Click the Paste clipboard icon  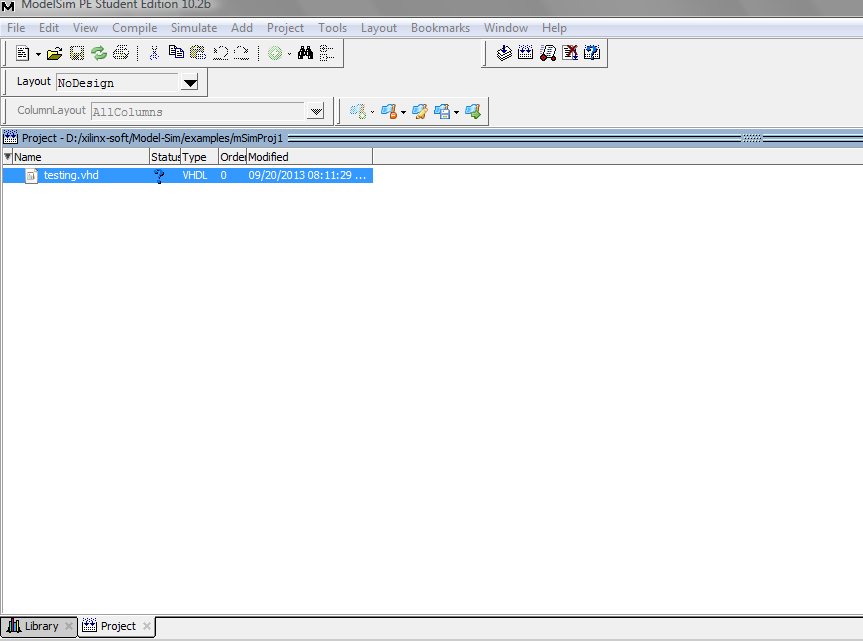pyautogui.click(x=198, y=53)
